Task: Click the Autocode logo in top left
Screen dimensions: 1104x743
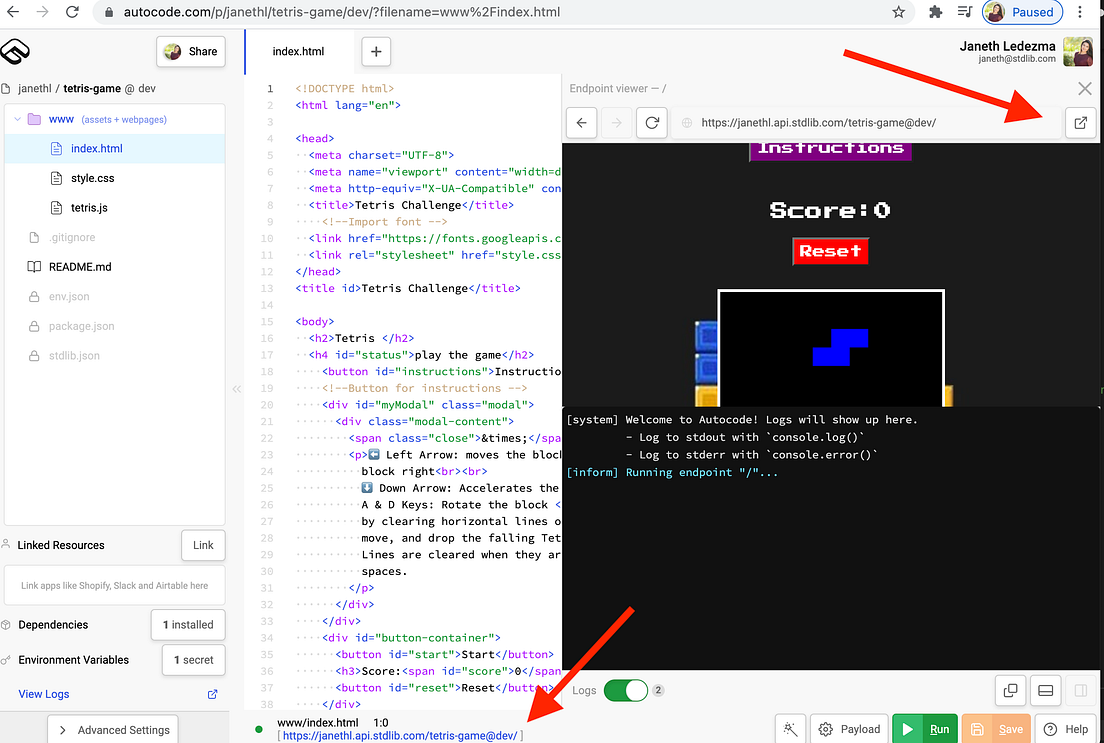Action: 15,51
